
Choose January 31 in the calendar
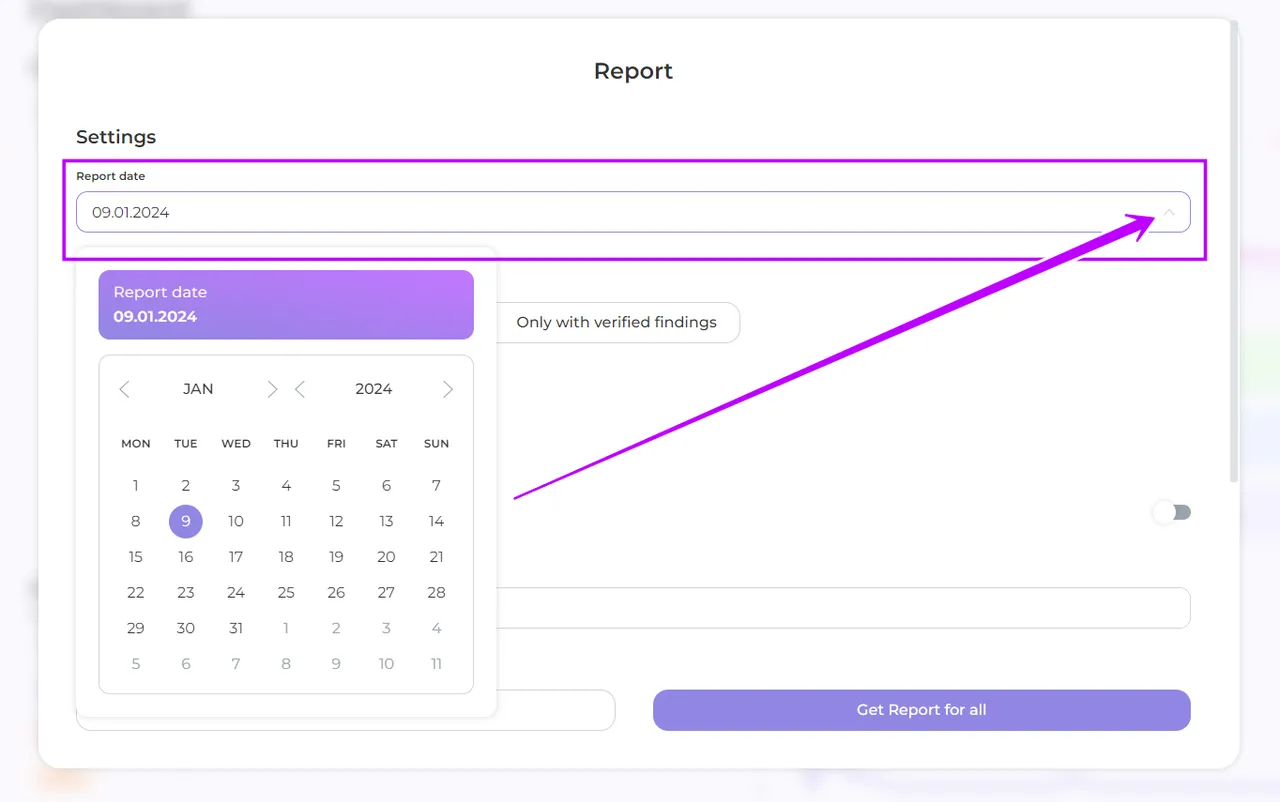(x=236, y=628)
